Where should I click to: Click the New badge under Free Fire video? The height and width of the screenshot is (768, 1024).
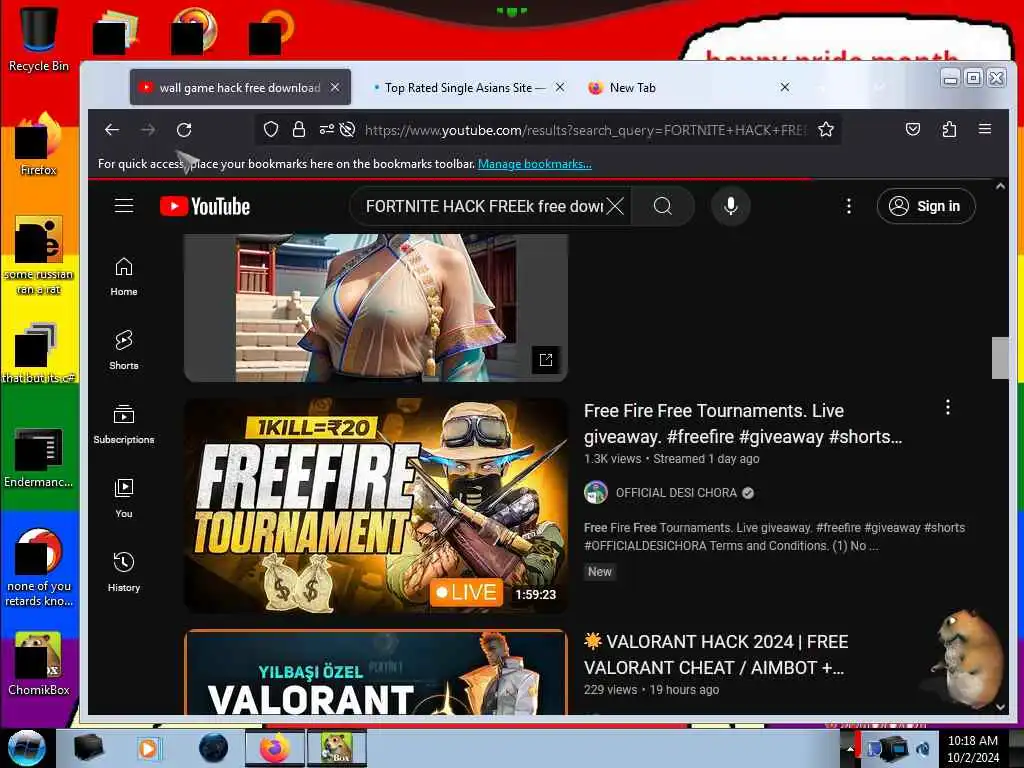click(600, 572)
